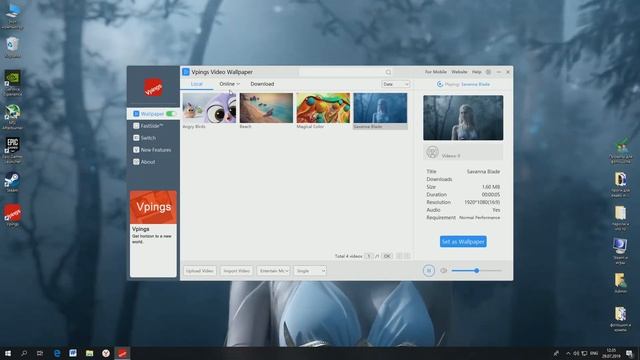640x360 pixels.
Task: Open the Entertain Mode dropdown
Action: (273, 271)
